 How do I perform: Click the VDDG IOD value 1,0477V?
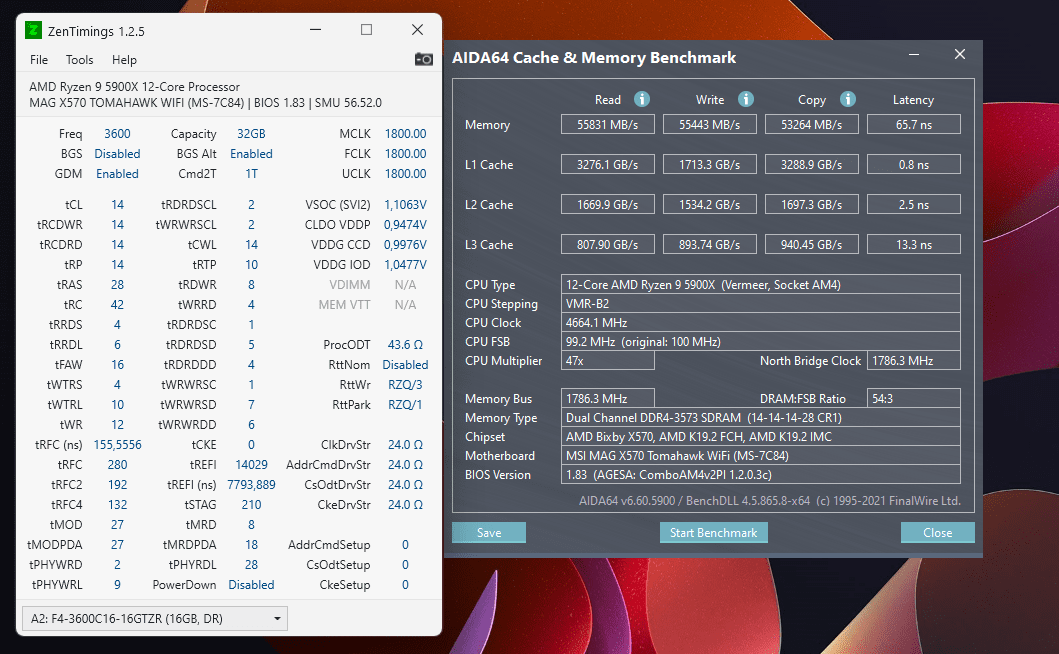click(405, 264)
